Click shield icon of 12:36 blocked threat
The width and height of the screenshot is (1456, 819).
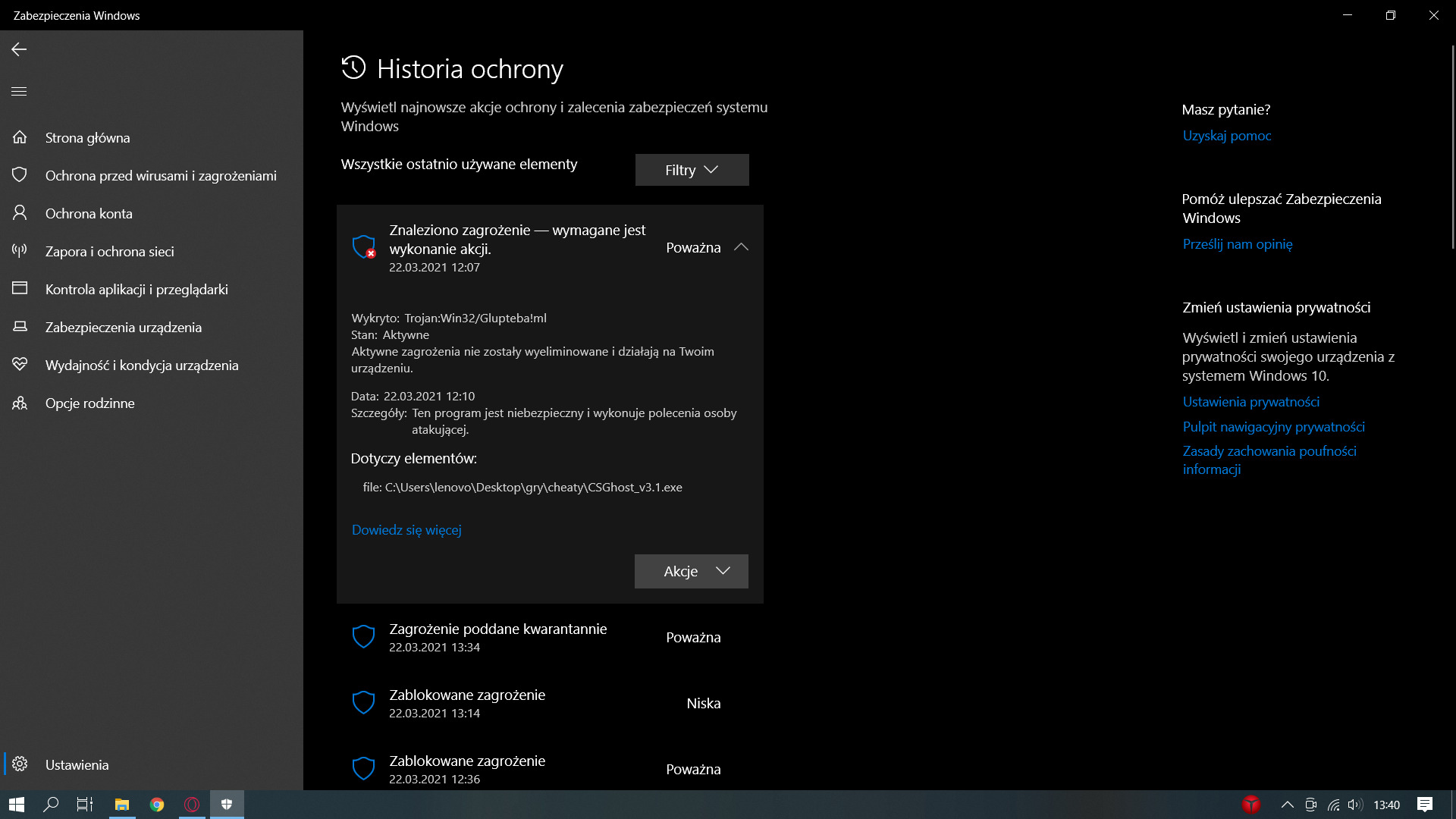(364, 769)
